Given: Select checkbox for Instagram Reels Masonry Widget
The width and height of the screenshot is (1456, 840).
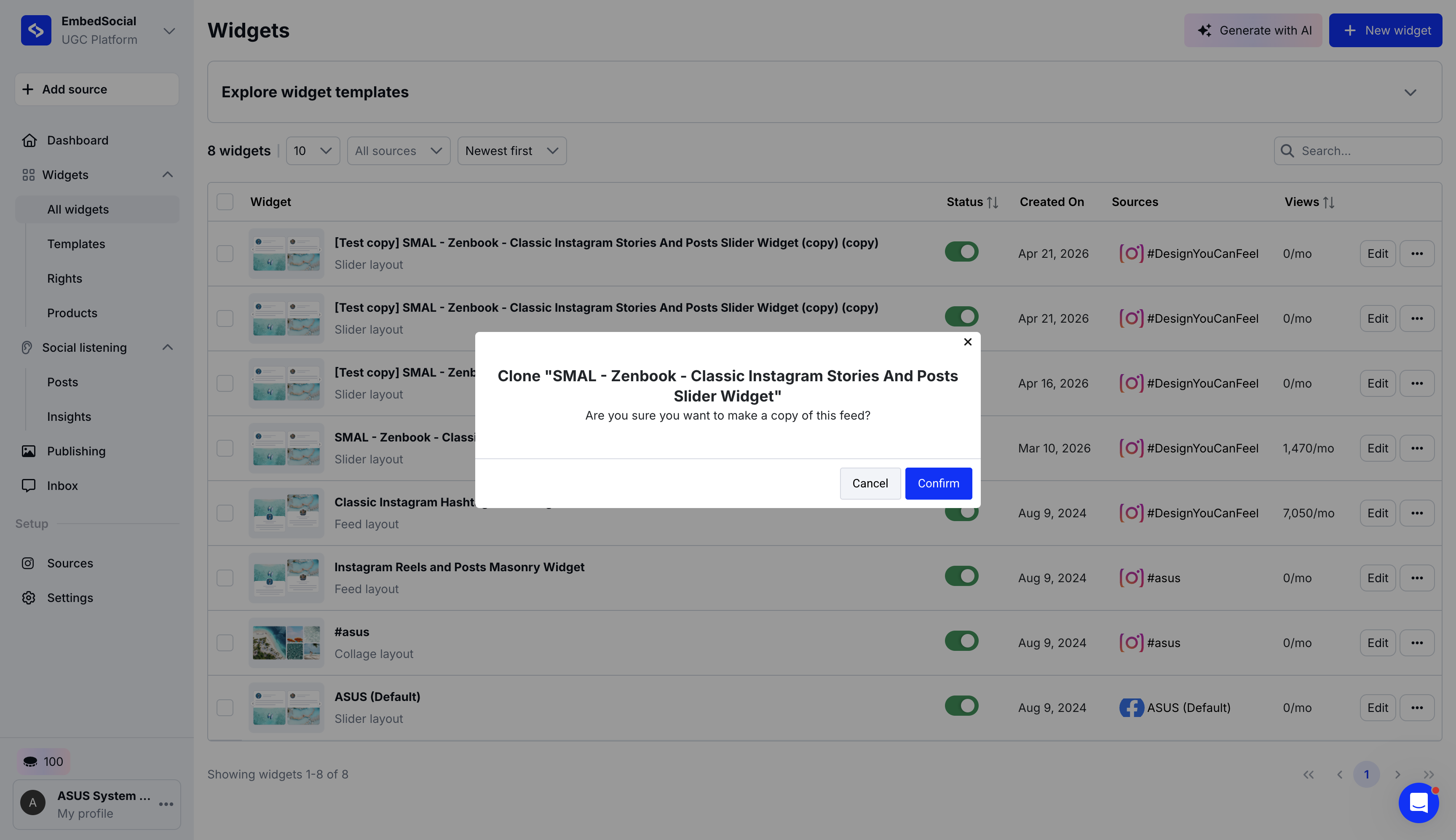Looking at the screenshot, I should click(x=225, y=578).
